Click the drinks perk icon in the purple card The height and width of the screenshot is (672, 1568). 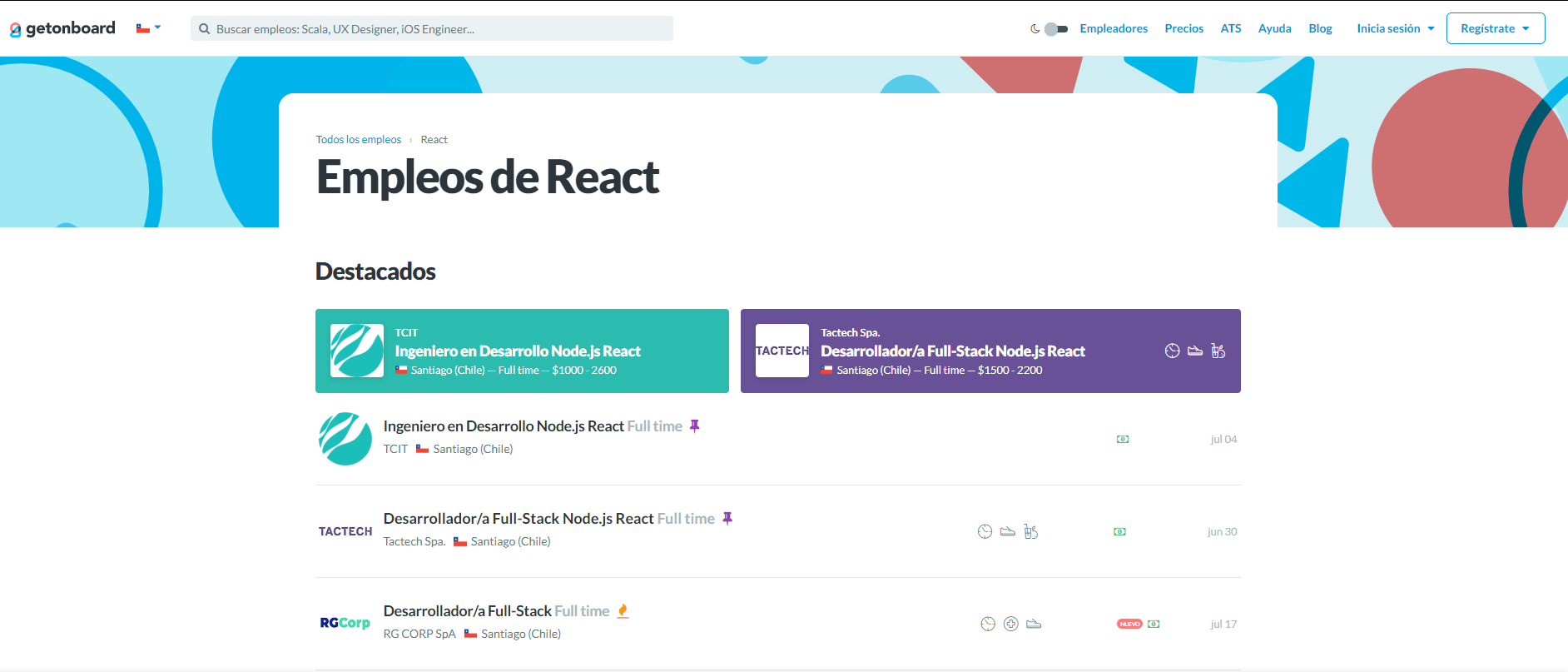tap(1218, 351)
